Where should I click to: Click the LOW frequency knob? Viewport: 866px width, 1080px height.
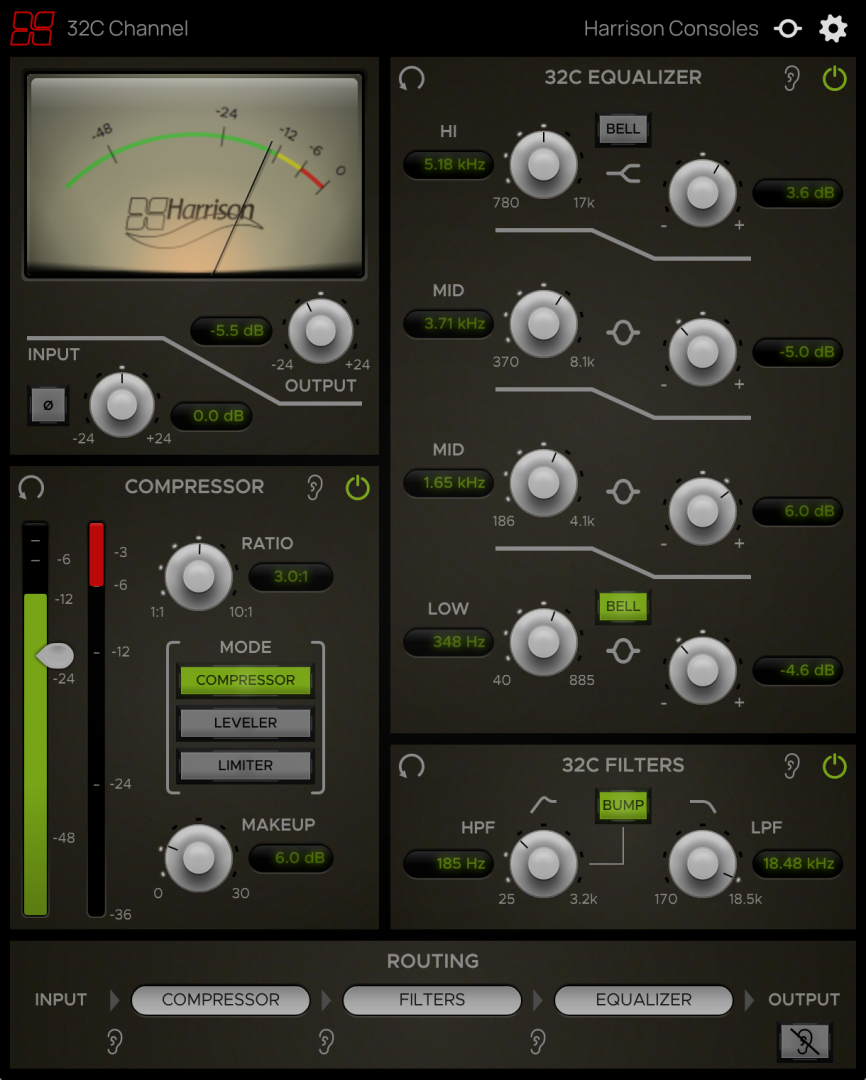click(x=543, y=642)
